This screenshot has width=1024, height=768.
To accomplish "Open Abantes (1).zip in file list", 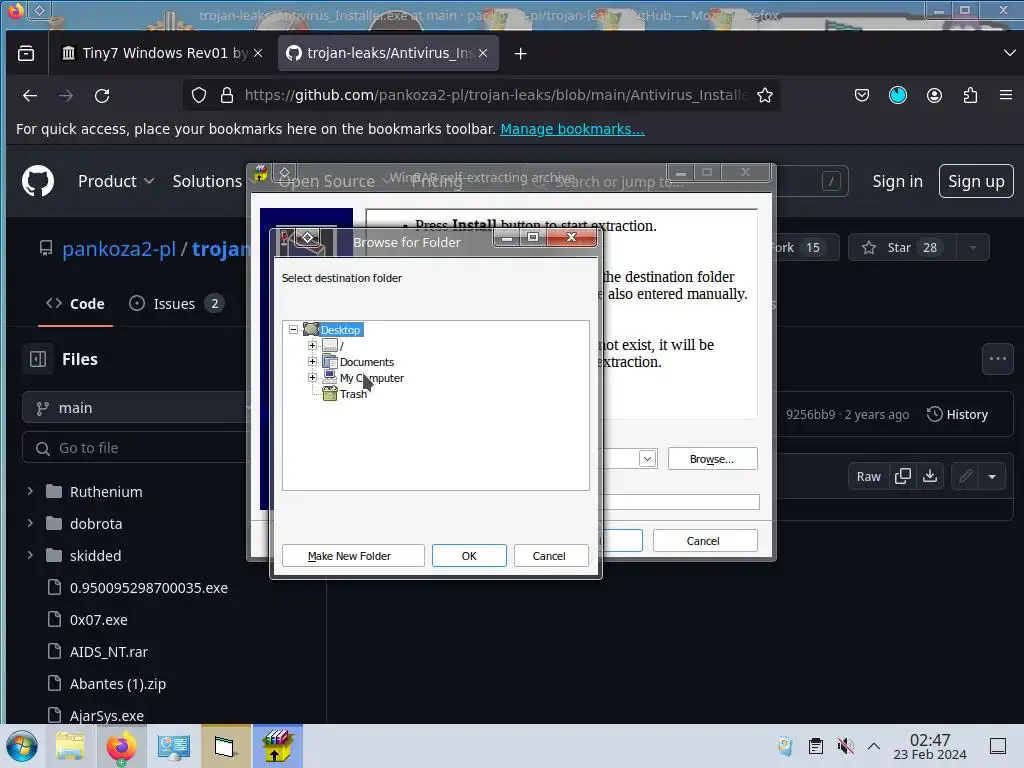I will pos(118,684).
